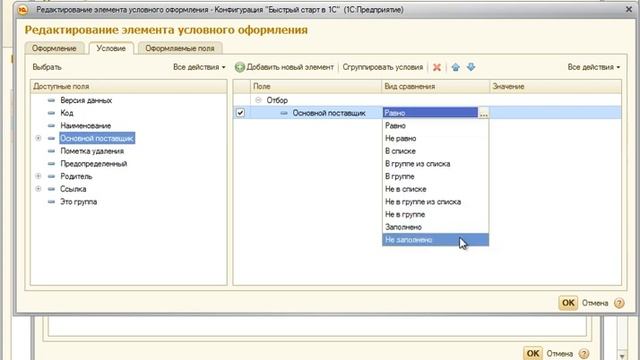
Task: Click the Значение column header
Action: pyautogui.click(x=555, y=87)
